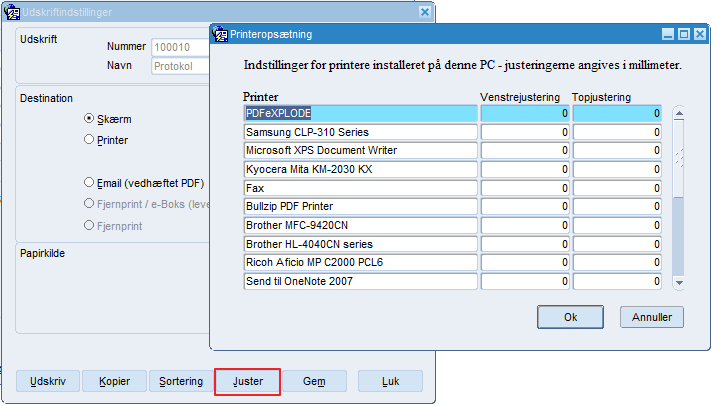Click the Kopier button
The width and height of the screenshot is (713, 406).
[114, 381]
